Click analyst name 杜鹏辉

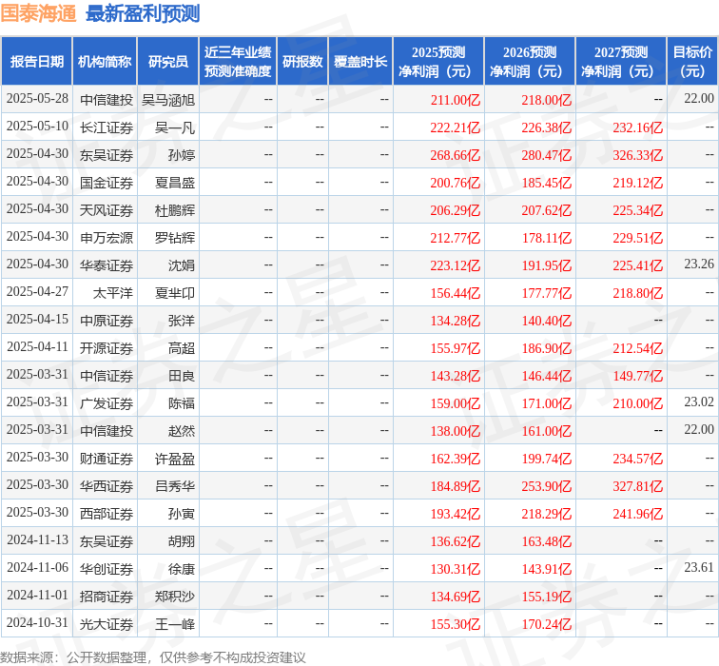point(175,211)
